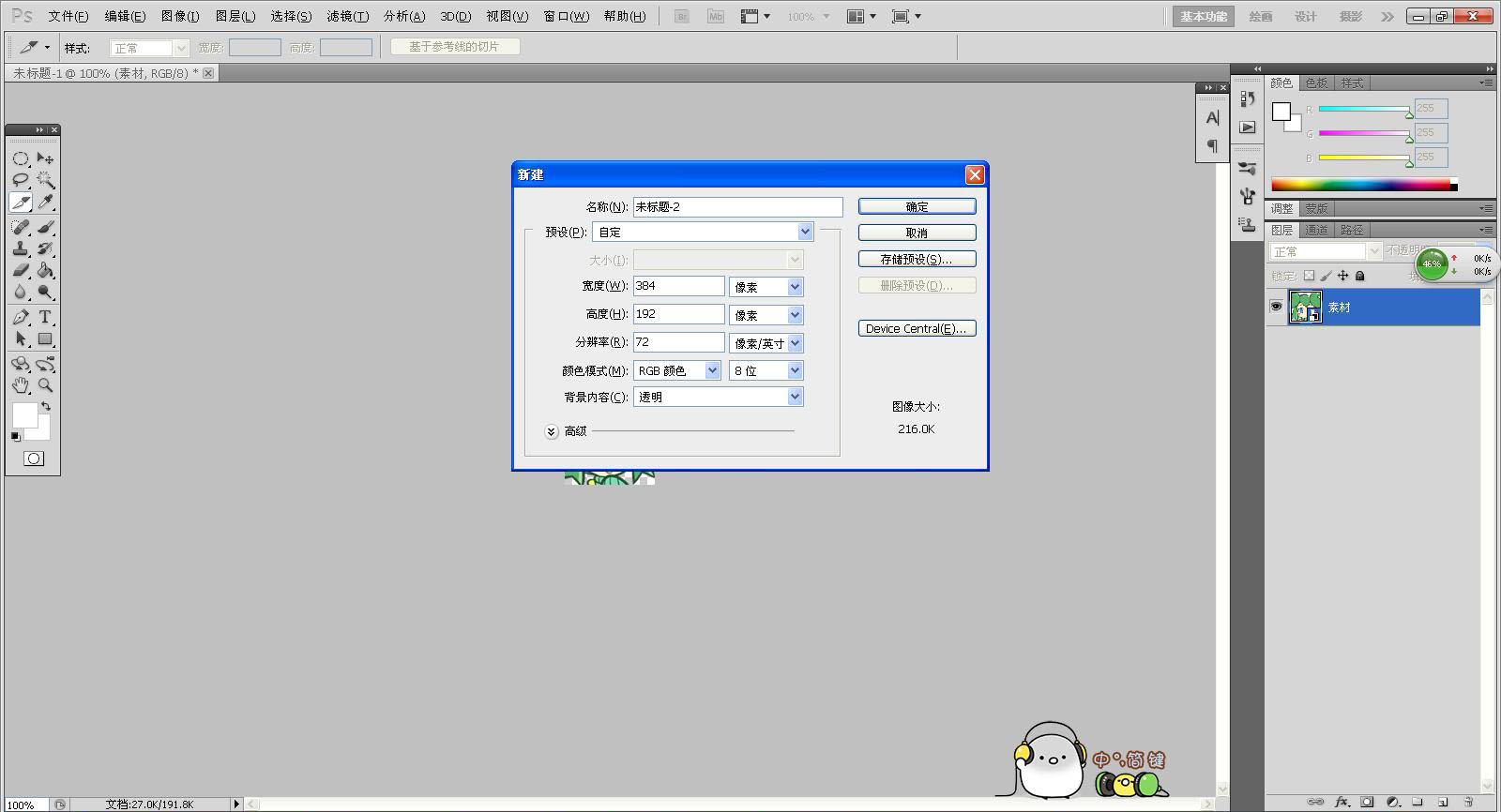This screenshot has height=812, width=1501.
Task: Switch to the 通道 tab
Action: click(x=1316, y=230)
